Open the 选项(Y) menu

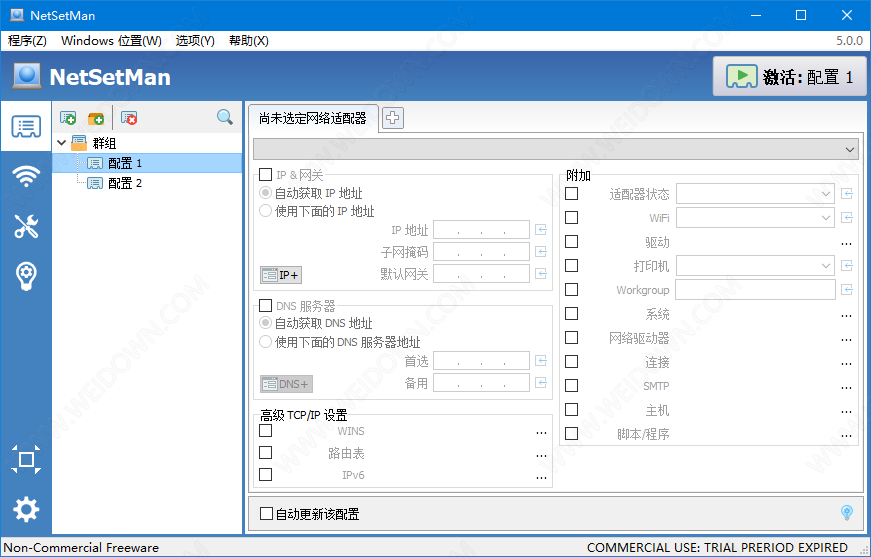point(195,41)
